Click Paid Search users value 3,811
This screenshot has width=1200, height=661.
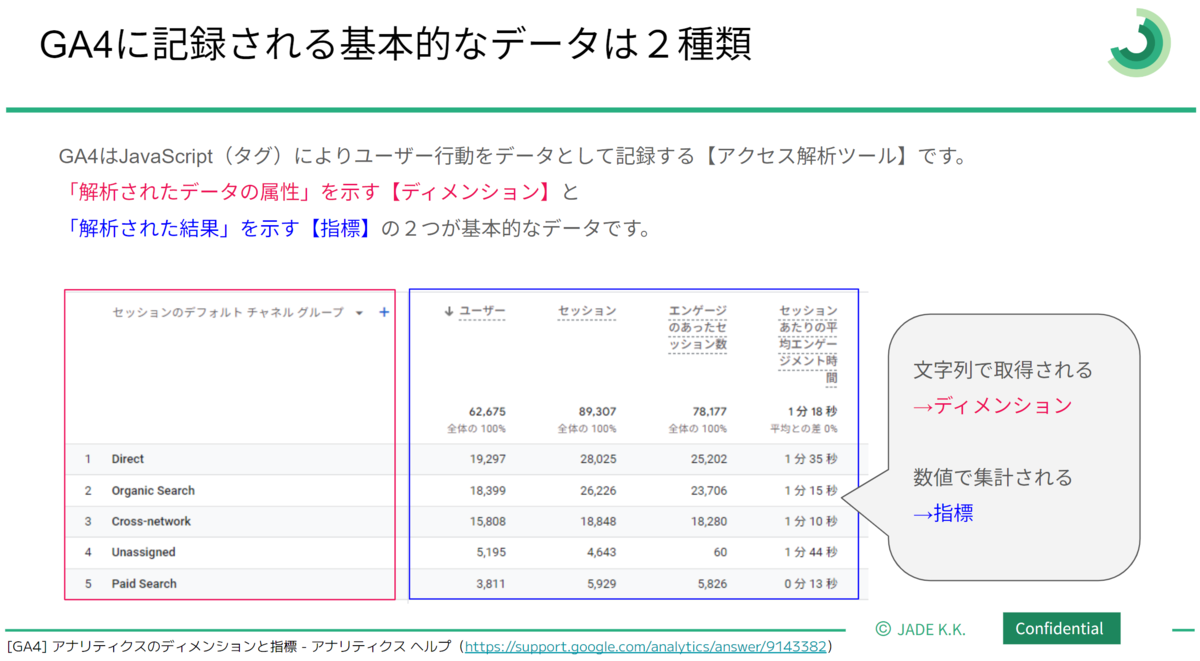(x=491, y=584)
